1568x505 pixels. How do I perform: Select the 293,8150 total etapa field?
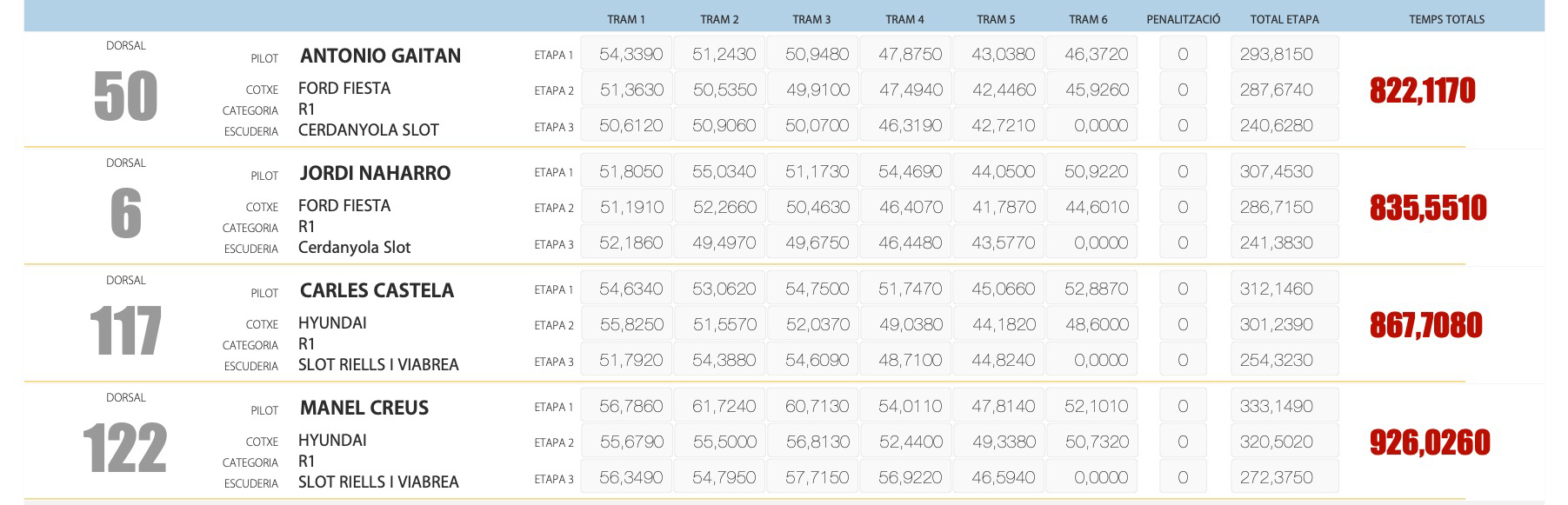click(x=1284, y=55)
